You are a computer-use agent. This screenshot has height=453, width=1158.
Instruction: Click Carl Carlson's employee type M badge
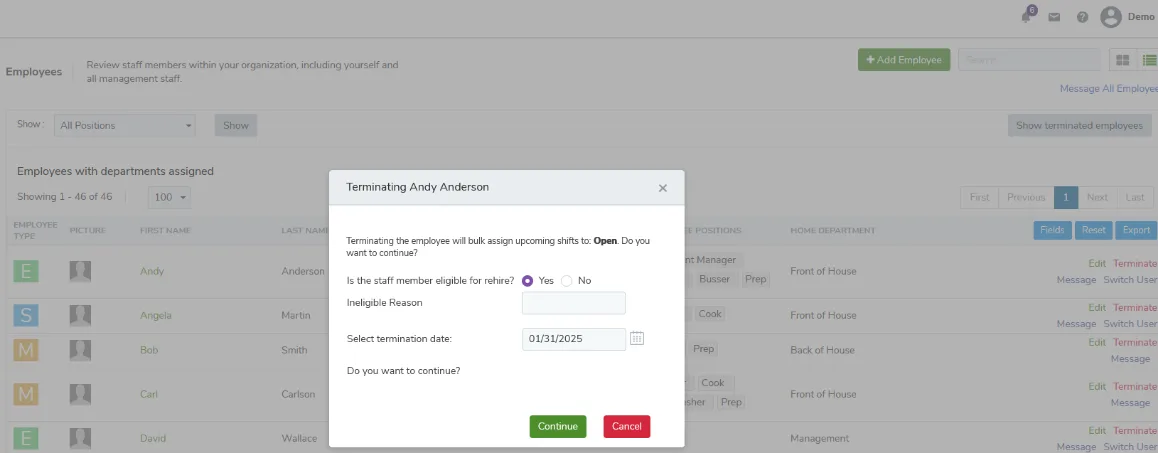[25, 394]
